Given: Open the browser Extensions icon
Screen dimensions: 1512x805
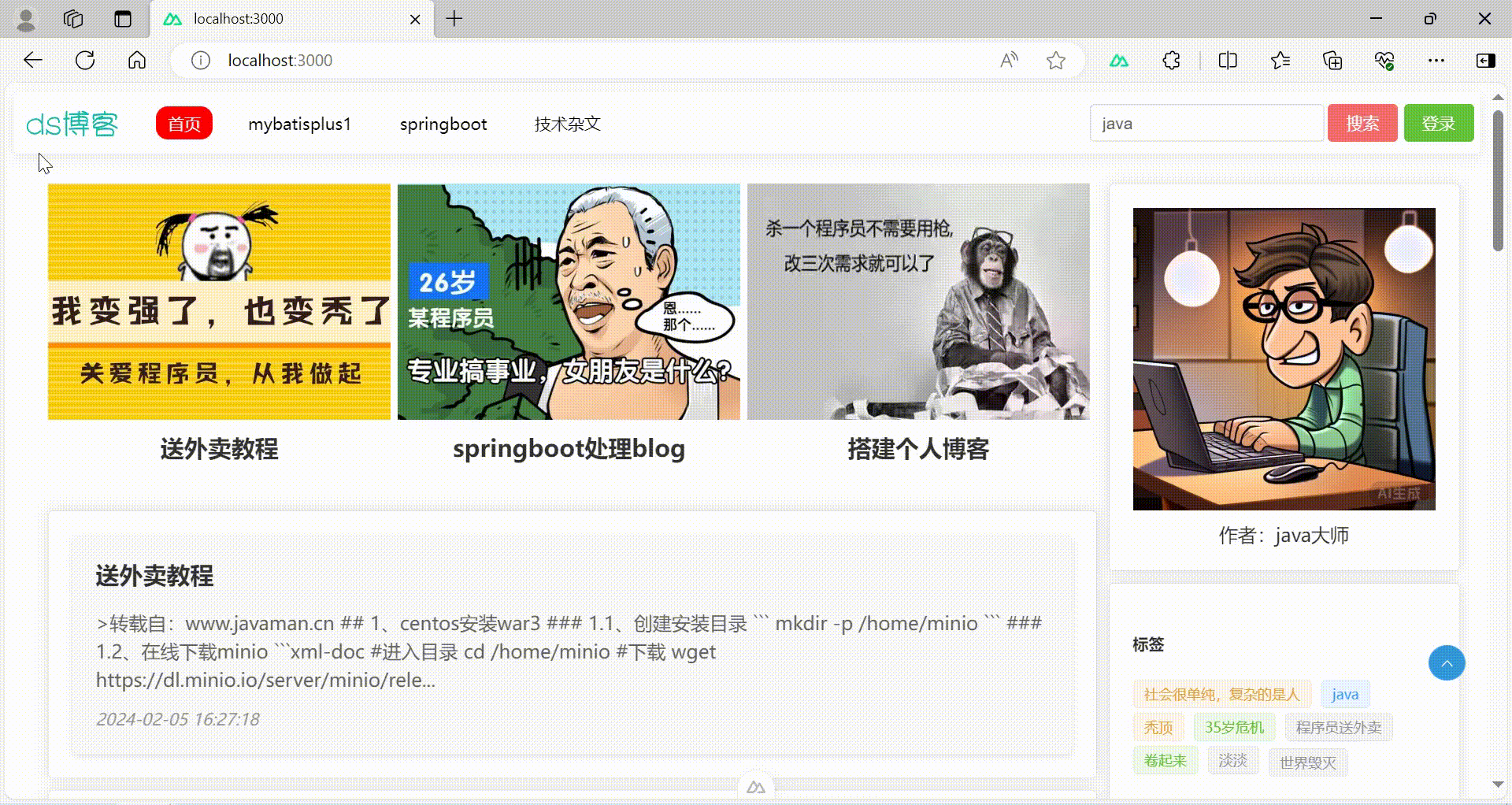Looking at the screenshot, I should (x=1171, y=60).
